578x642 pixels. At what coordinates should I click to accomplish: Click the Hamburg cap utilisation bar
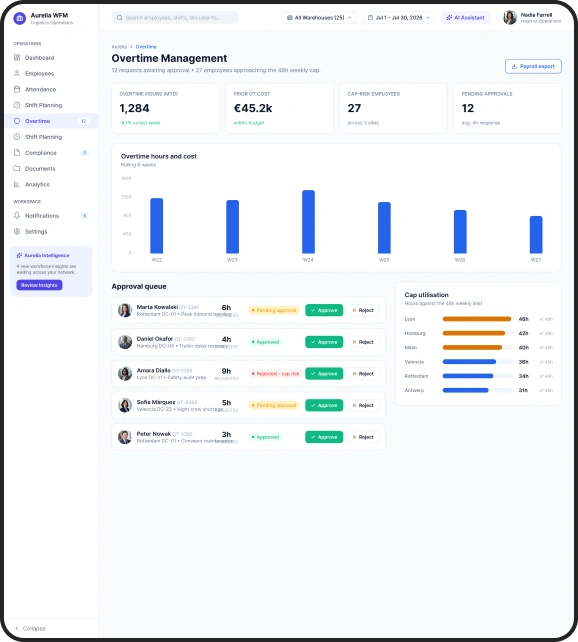478,333
